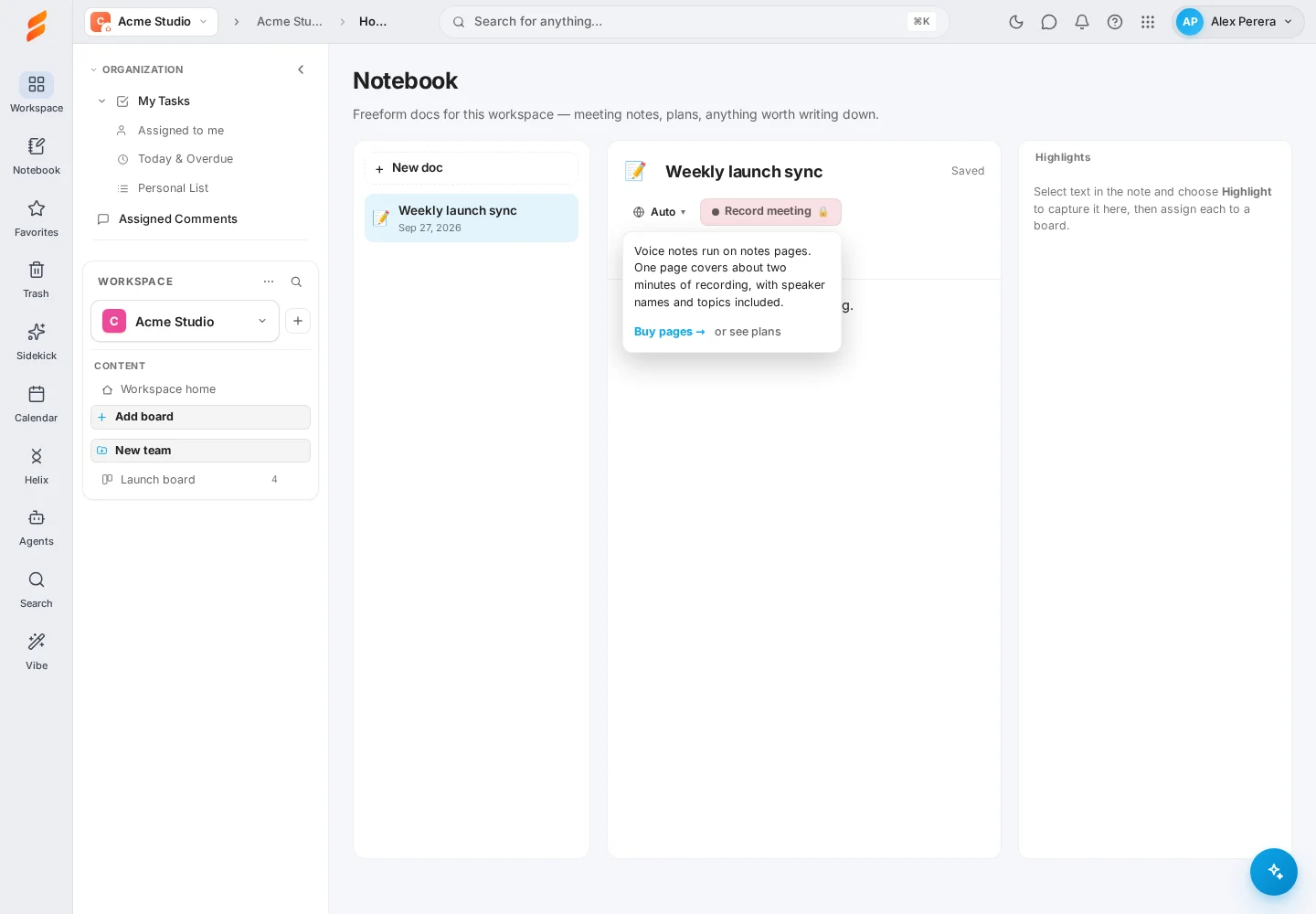Click the Record meeting button
Image resolution: width=1316 pixels, height=914 pixels.
(770, 212)
